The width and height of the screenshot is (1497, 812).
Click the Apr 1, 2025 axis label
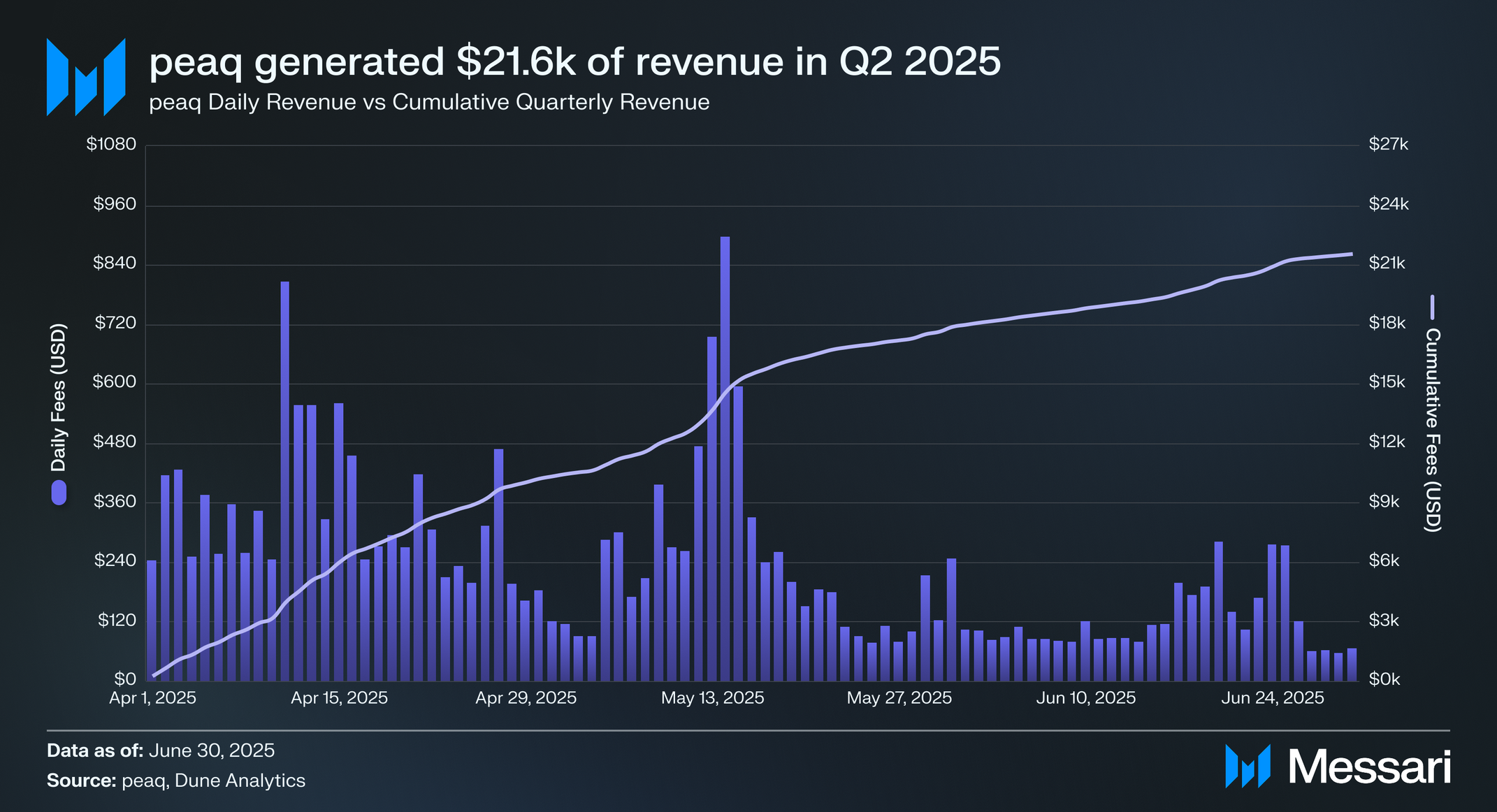tap(152, 698)
